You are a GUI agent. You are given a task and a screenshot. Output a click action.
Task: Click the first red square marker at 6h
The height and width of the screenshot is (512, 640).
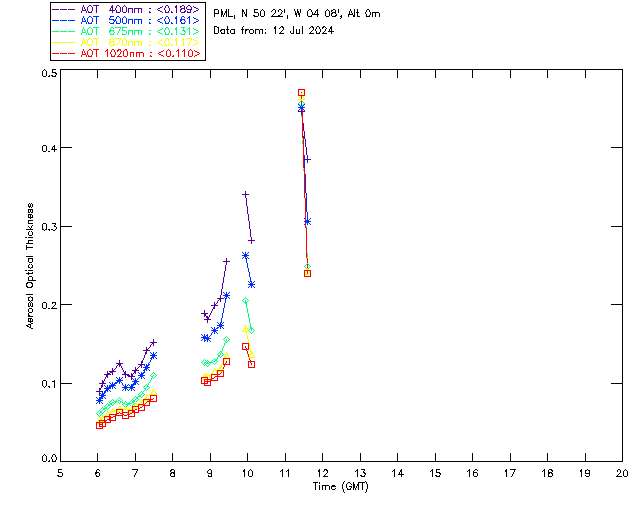[99, 425]
